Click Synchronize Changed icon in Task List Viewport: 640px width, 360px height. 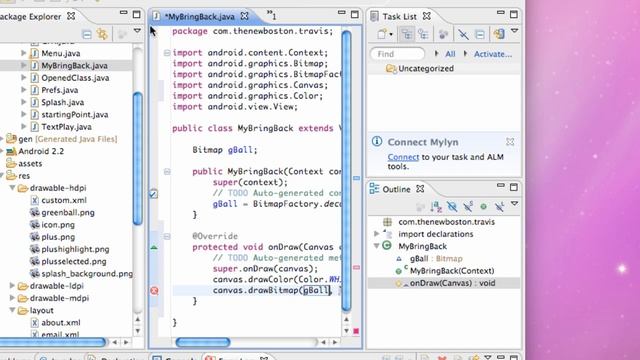point(499,34)
